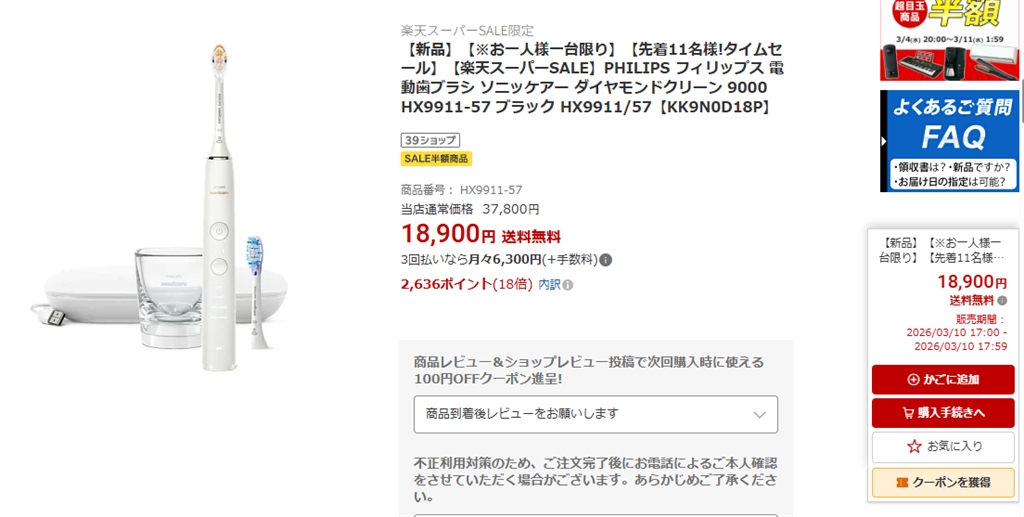Proceed to checkout via 購入手続きへ
Screen dimensions: 1024x517
(x=943, y=413)
